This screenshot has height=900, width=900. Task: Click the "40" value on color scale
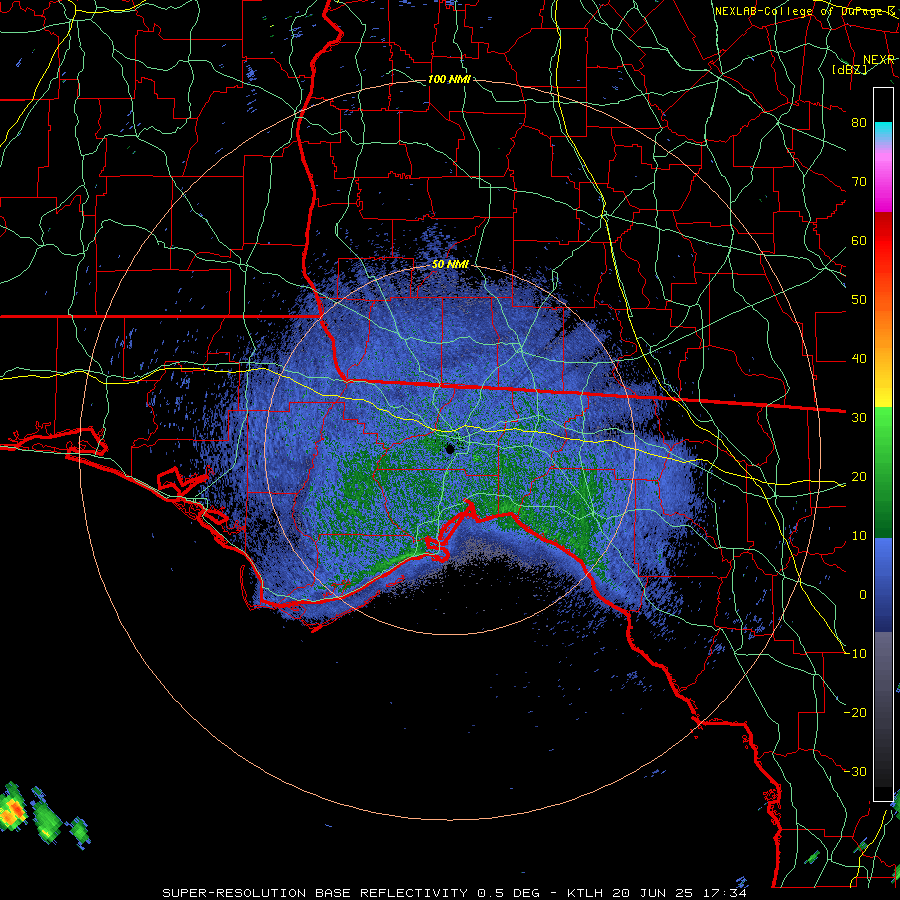click(859, 359)
